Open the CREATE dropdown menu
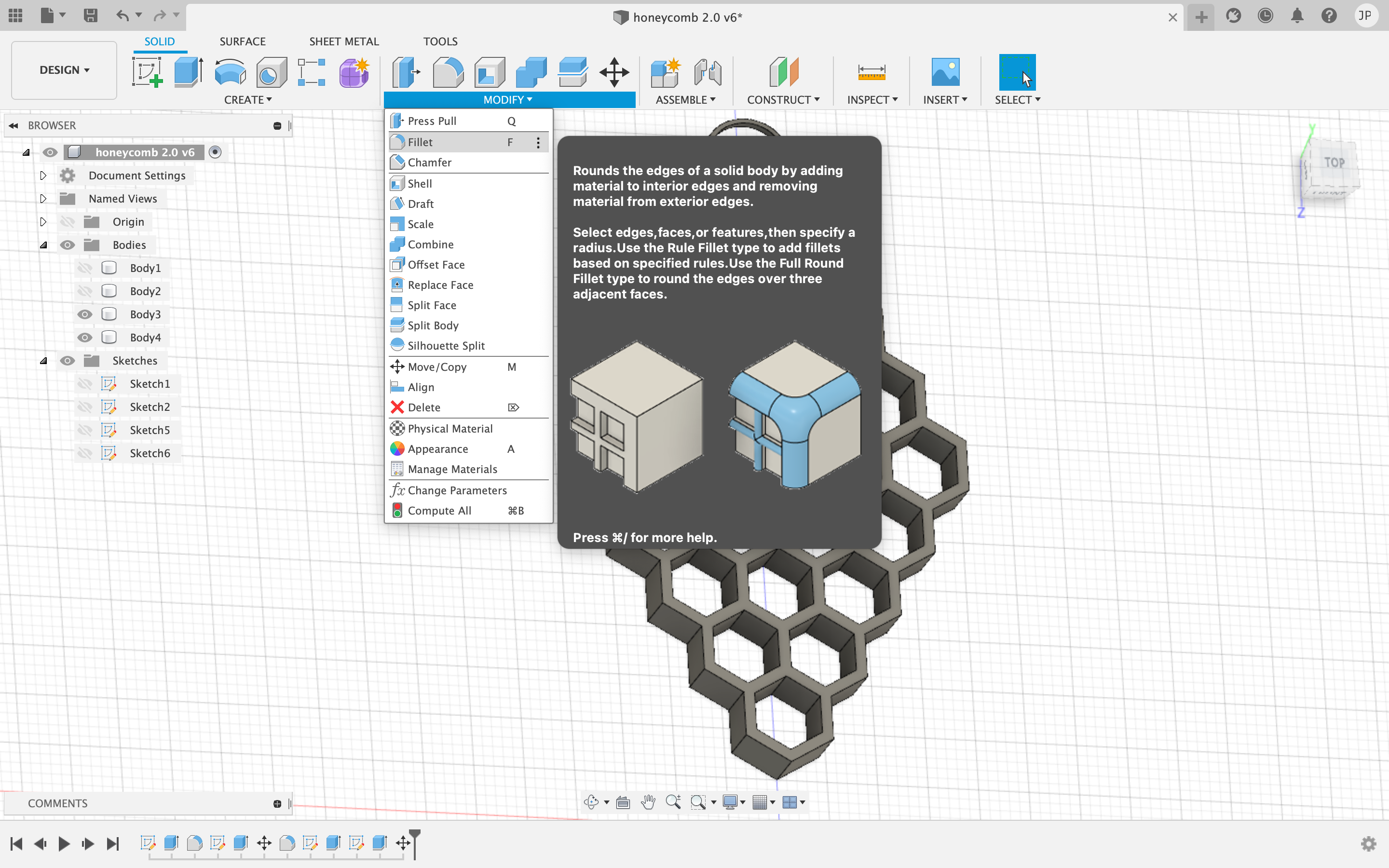This screenshot has height=868, width=1389. [248, 100]
